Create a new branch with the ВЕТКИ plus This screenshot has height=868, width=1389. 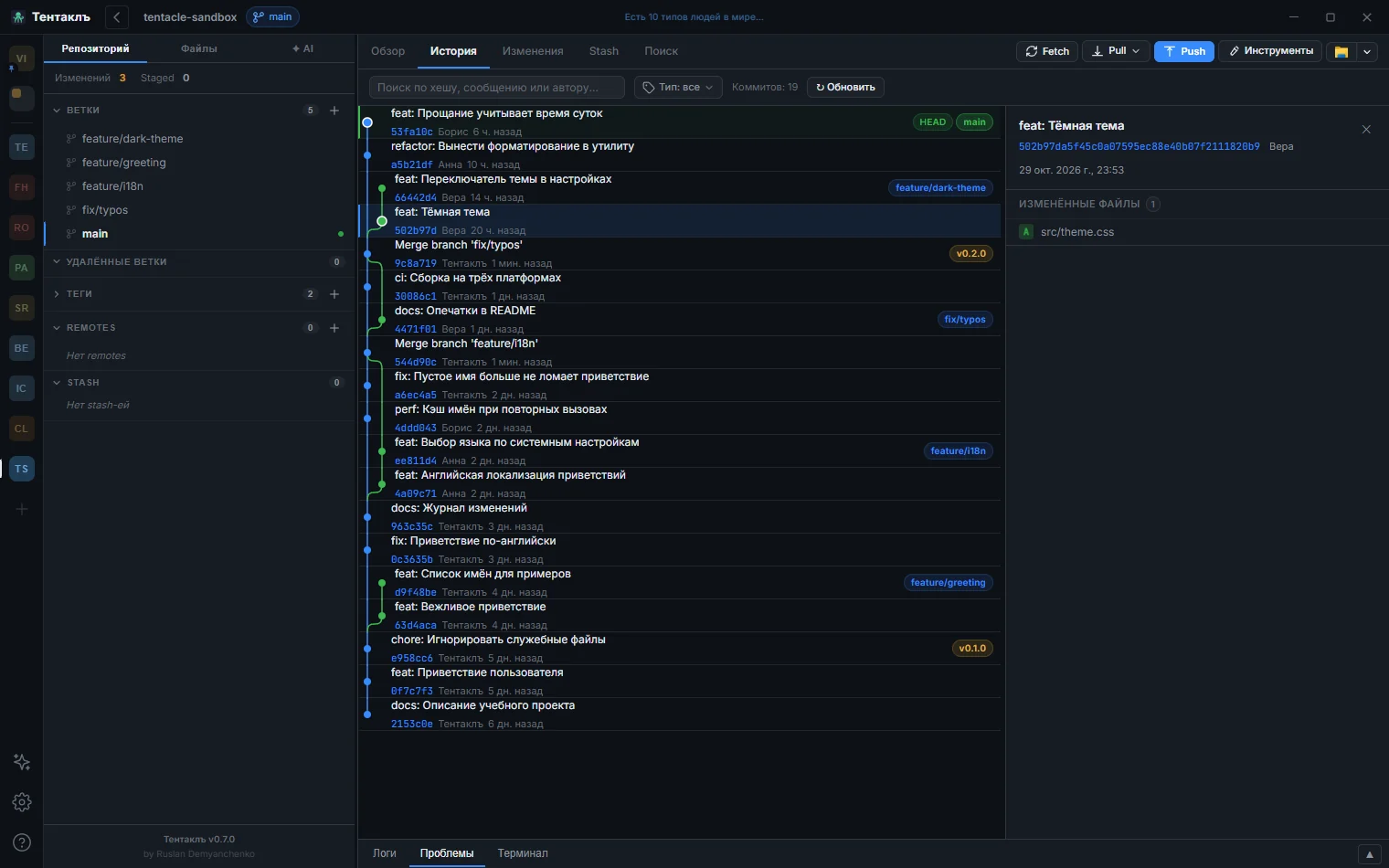pyautogui.click(x=334, y=111)
